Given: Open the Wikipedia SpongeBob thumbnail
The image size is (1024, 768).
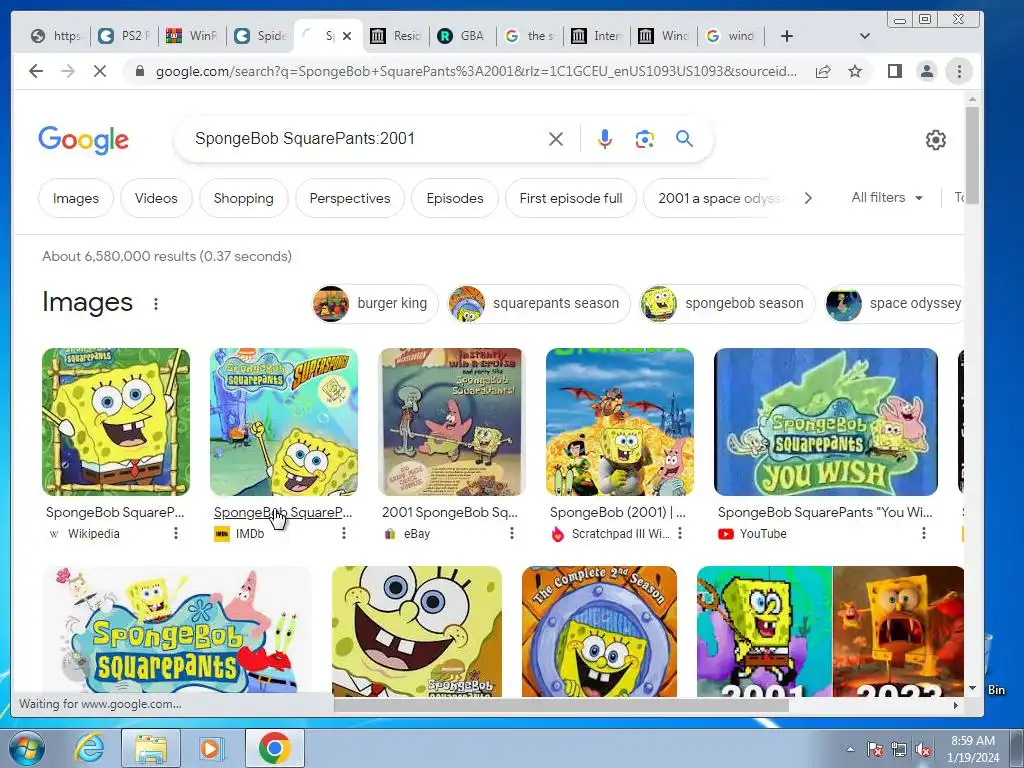Looking at the screenshot, I should point(116,422).
